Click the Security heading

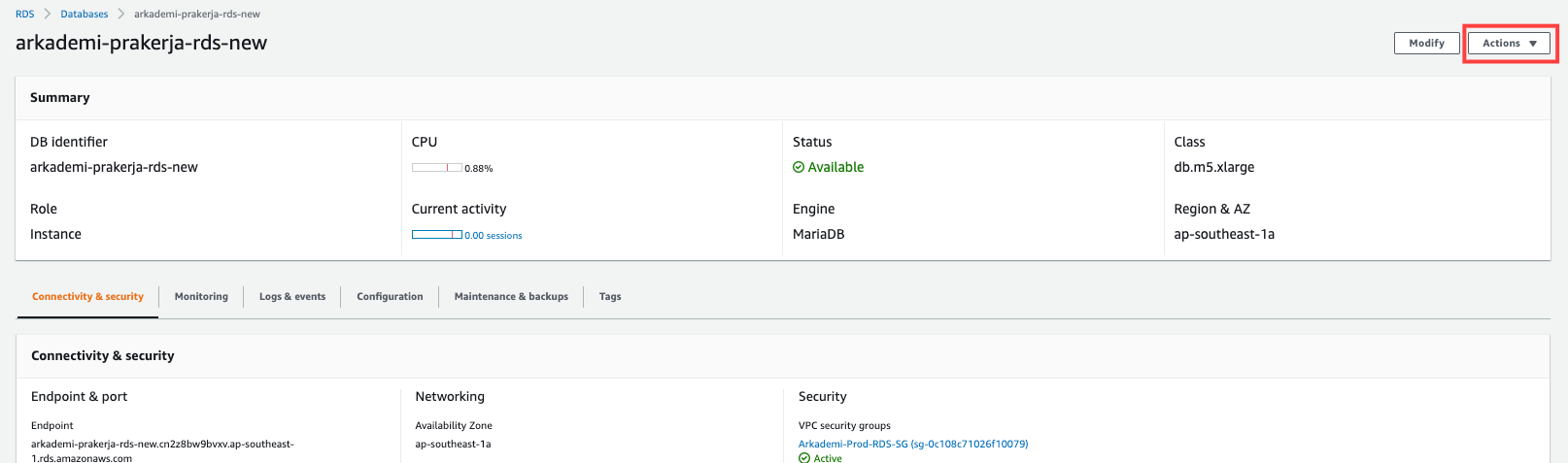point(823,396)
